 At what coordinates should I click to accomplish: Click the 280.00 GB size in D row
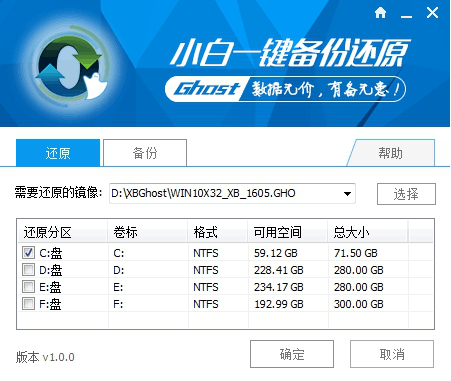pyautogui.click(x=359, y=270)
